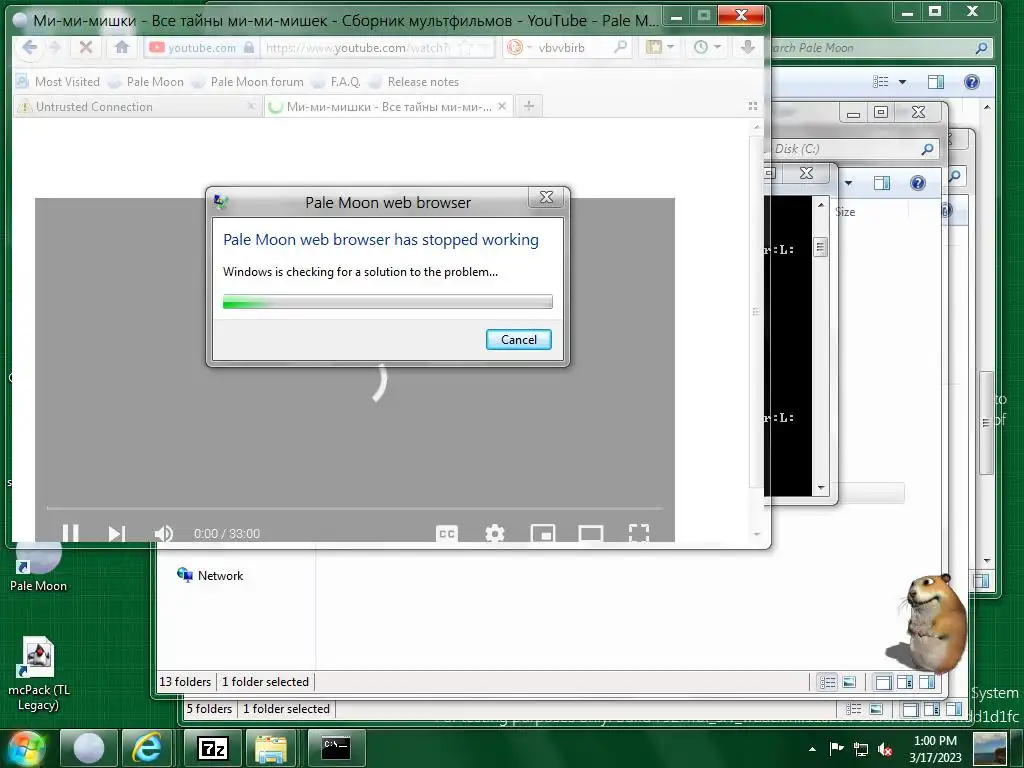The height and width of the screenshot is (768, 1024).
Task: Open help in the Search Pale Moon Explorer window
Action: (972, 82)
